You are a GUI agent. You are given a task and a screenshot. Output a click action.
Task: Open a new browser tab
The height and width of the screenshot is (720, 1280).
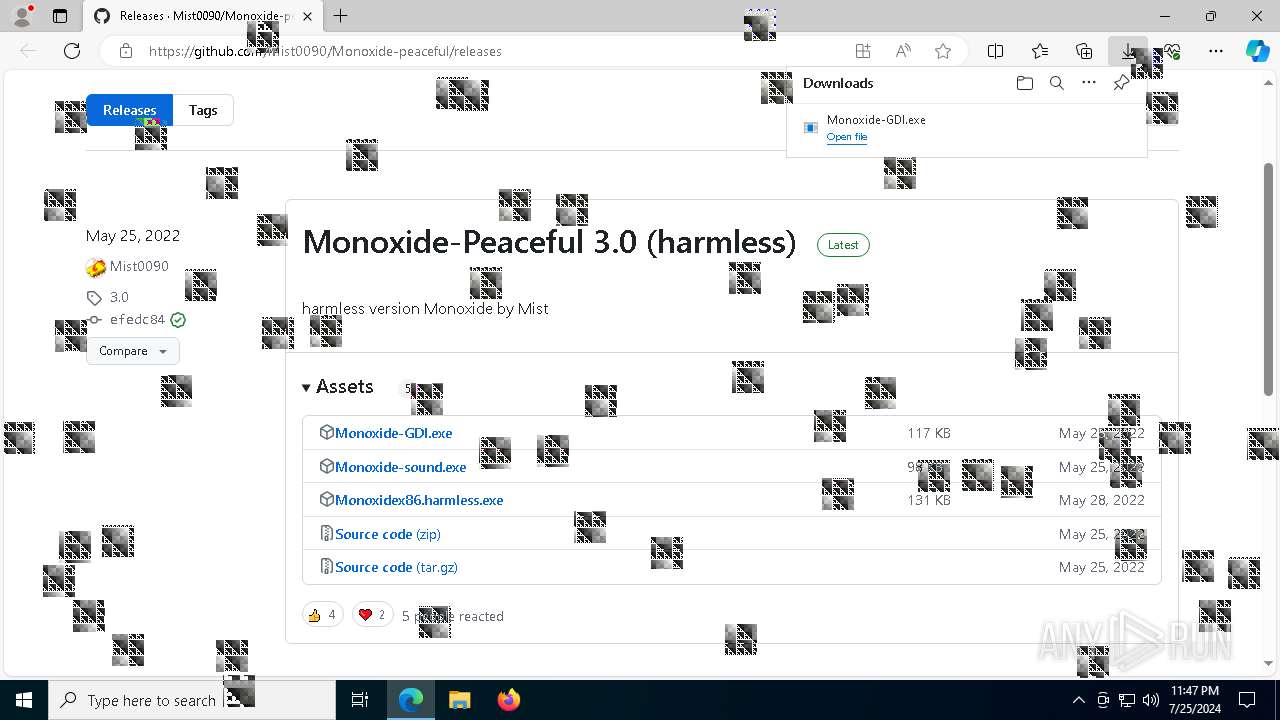(x=341, y=16)
